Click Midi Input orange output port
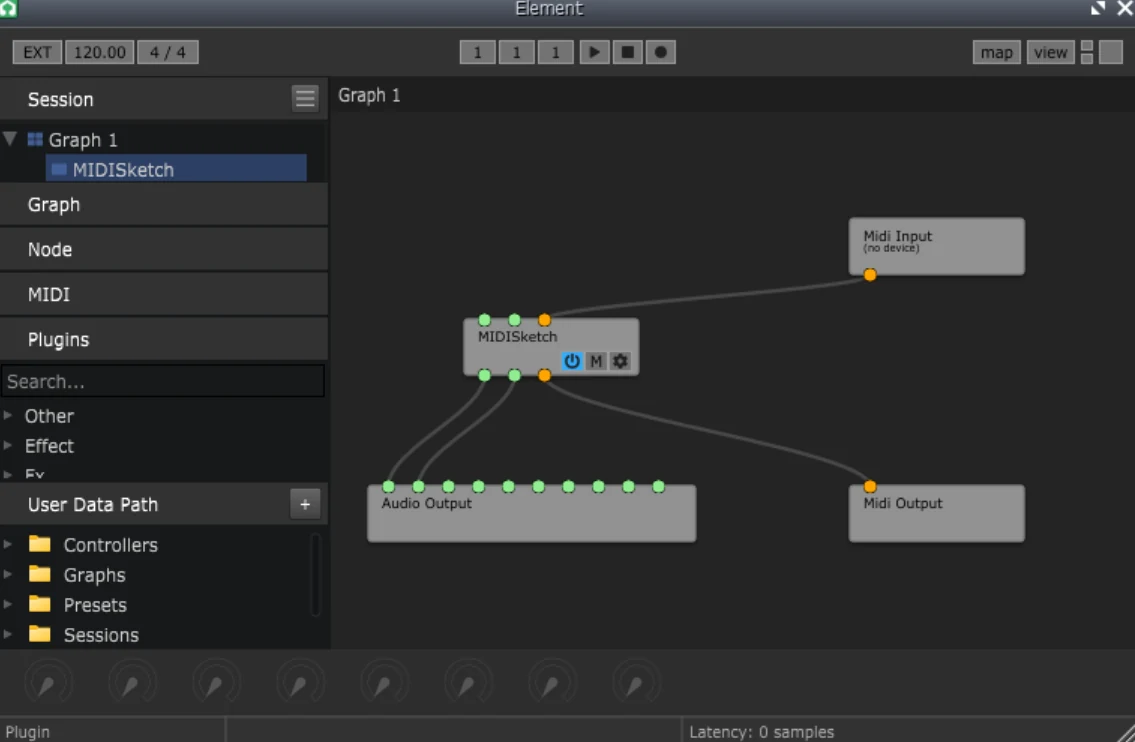Viewport: 1135px width, 742px height. (870, 274)
